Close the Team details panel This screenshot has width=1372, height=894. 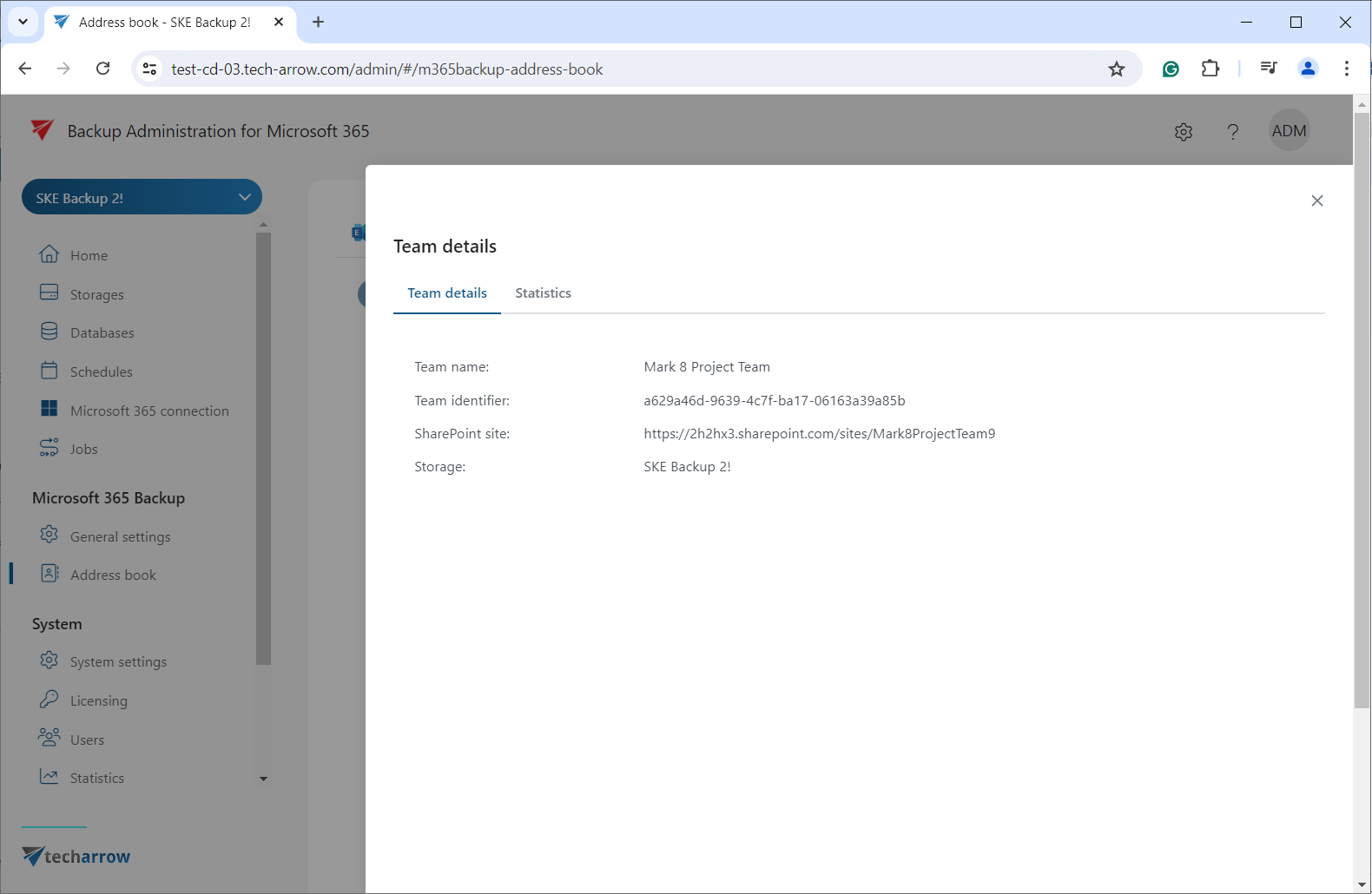pos(1316,200)
